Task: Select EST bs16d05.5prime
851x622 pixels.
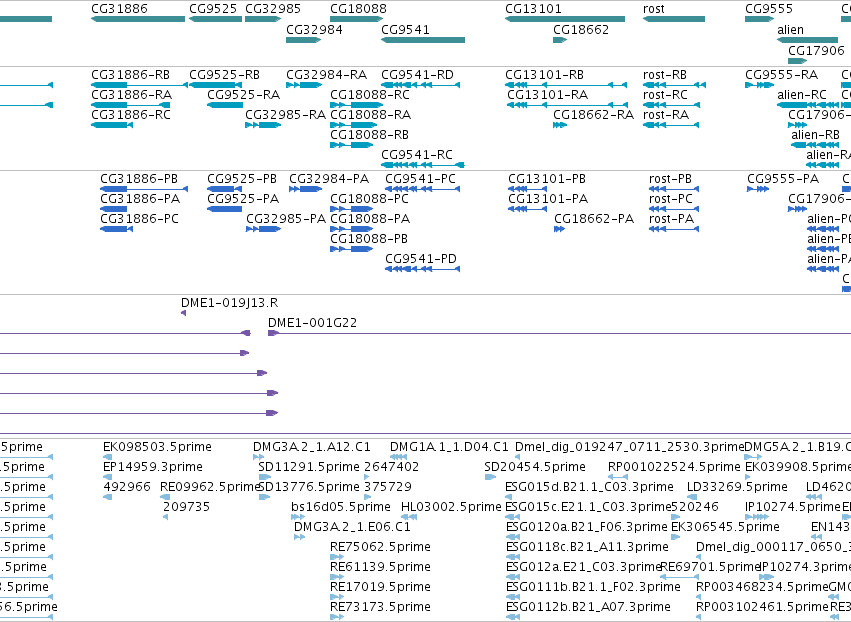Action: 341,507
